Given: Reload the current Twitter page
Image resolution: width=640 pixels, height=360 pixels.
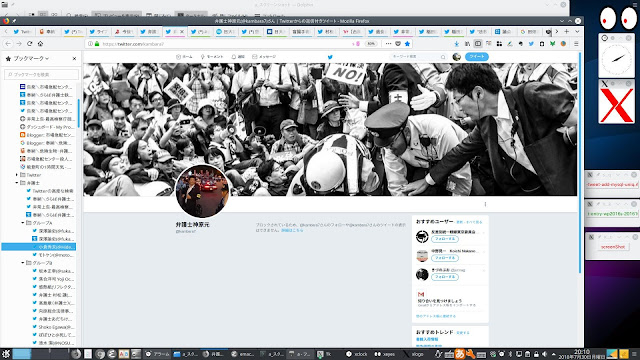Looking at the screenshot, I should pyautogui.click(x=29, y=44).
